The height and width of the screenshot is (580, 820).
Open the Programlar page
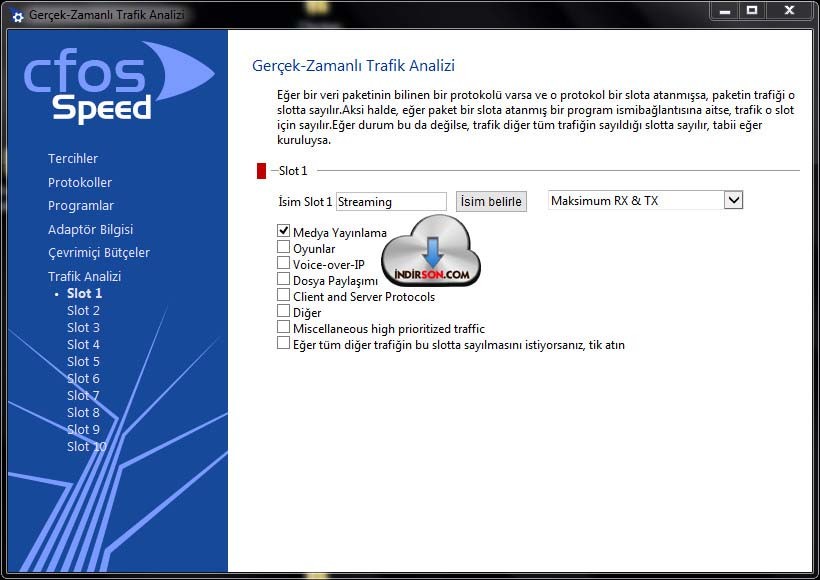click(x=81, y=206)
